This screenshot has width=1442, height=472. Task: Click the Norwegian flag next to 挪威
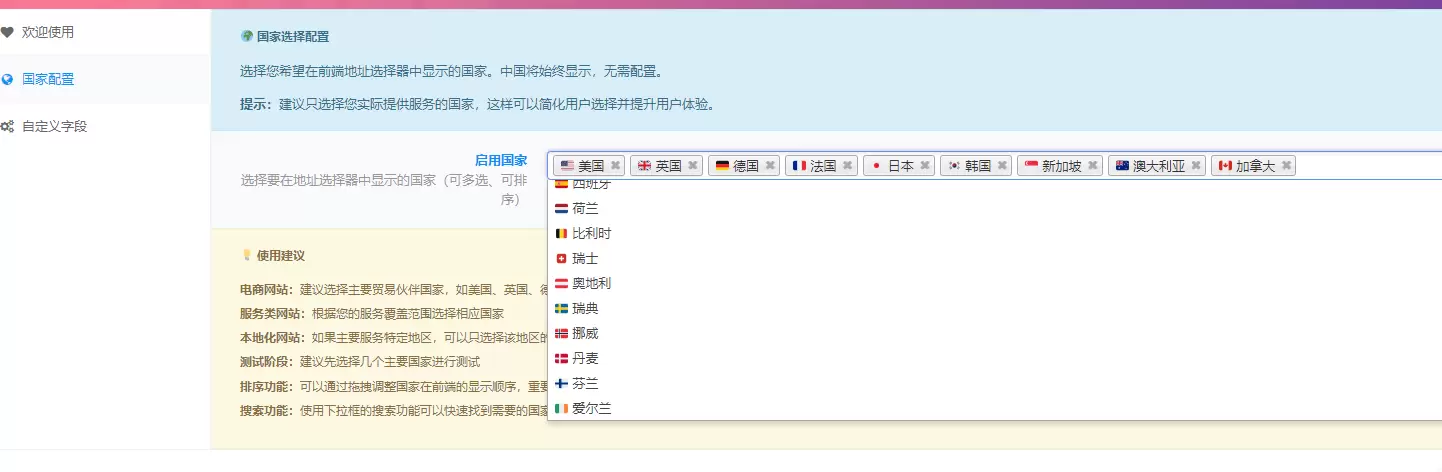point(561,333)
